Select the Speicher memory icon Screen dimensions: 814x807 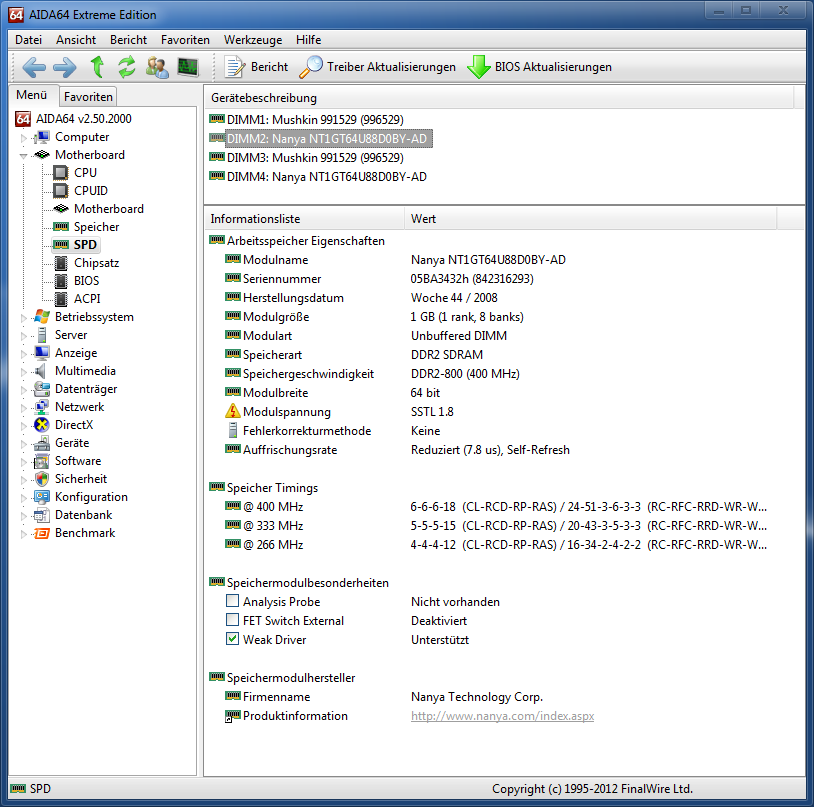tap(61, 227)
